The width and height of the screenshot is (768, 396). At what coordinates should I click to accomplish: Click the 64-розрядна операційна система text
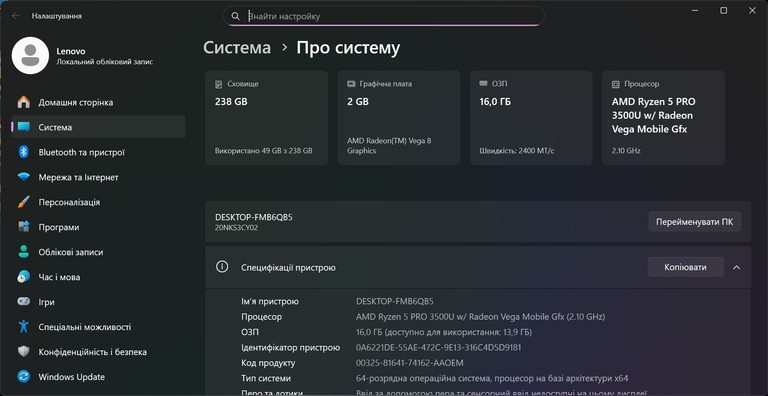(492, 378)
